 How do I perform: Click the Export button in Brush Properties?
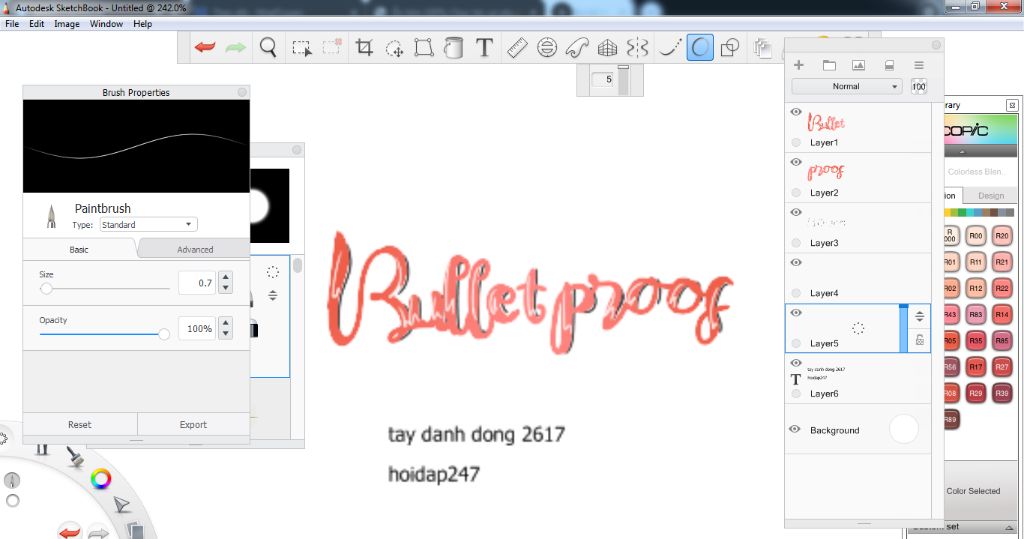pyautogui.click(x=193, y=425)
